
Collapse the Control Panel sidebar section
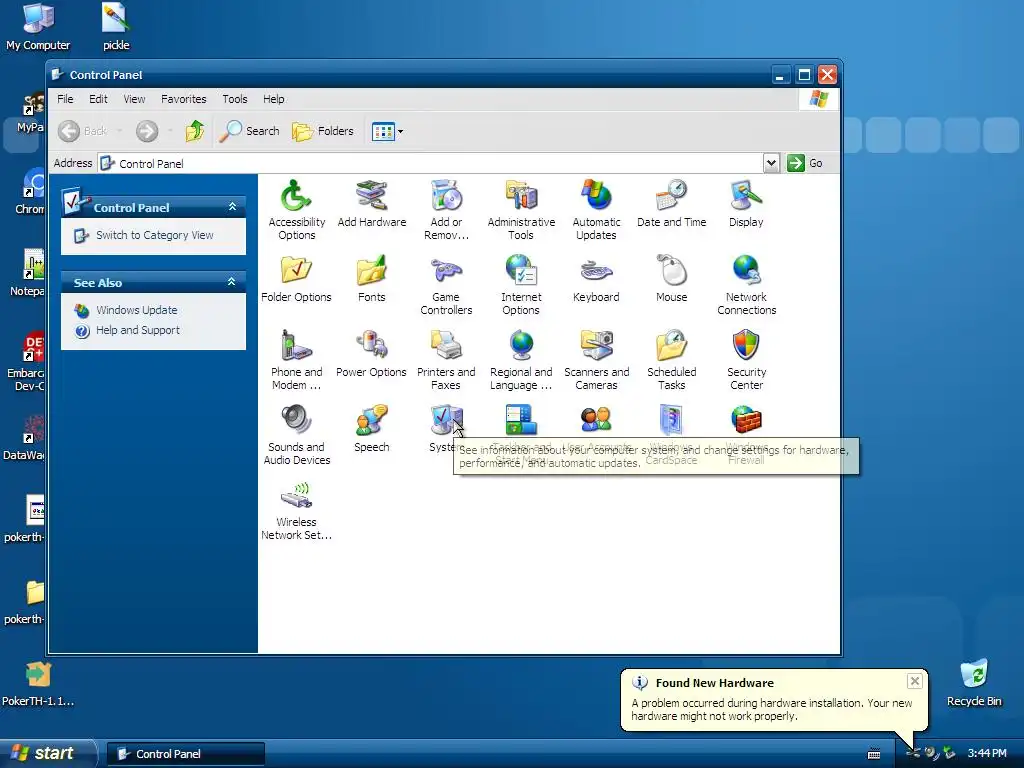[x=232, y=207]
